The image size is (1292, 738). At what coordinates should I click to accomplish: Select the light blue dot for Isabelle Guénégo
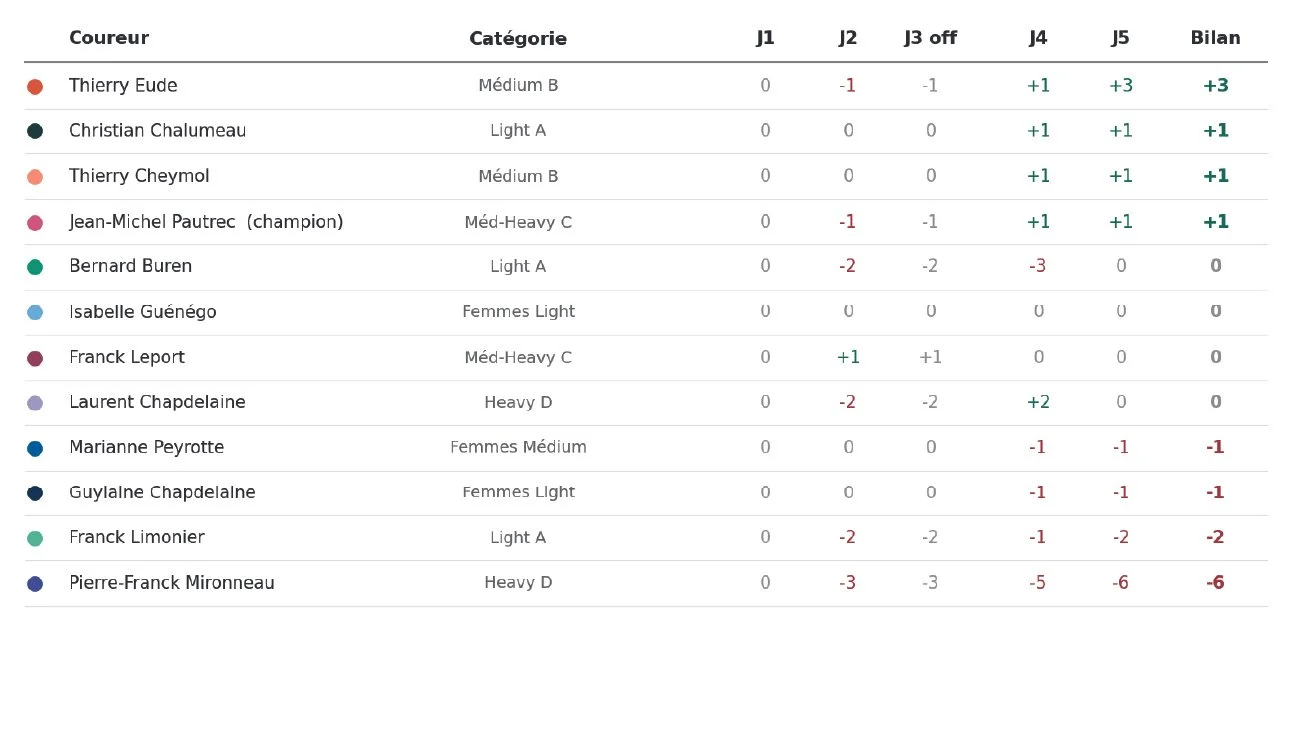click(35, 312)
